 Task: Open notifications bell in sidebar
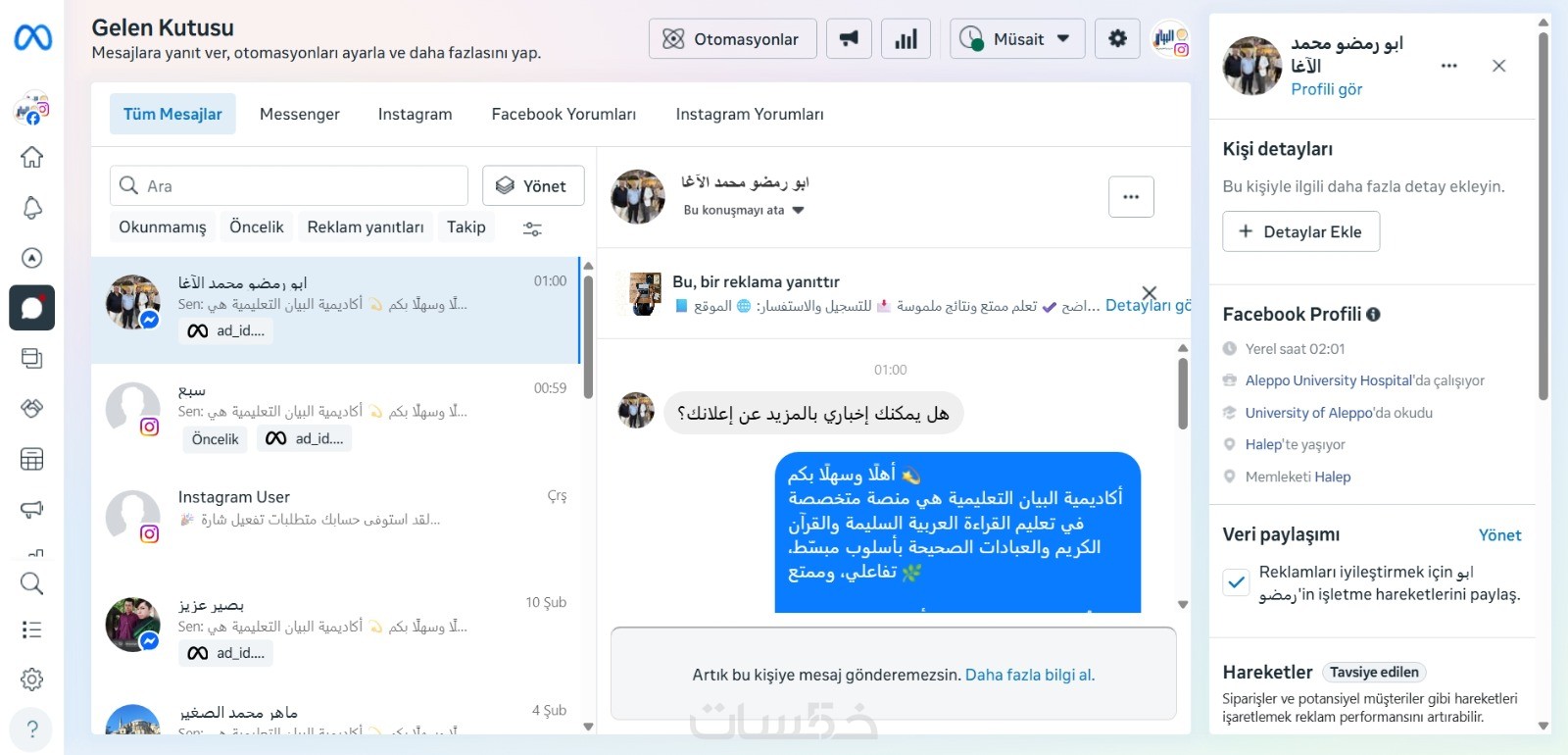[x=32, y=208]
